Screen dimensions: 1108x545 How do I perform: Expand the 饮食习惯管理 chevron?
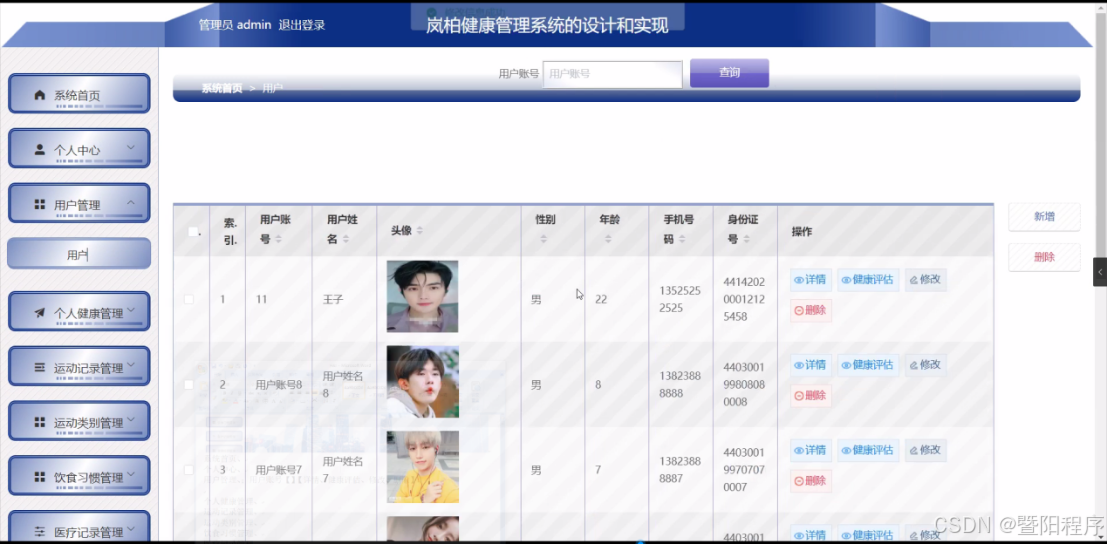[x=131, y=475]
